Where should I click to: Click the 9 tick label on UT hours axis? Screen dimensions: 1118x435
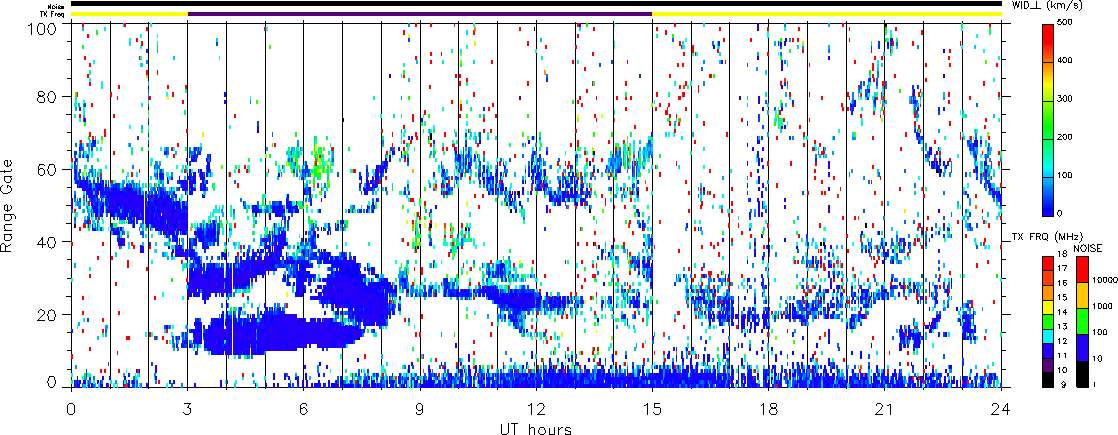coord(420,409)
